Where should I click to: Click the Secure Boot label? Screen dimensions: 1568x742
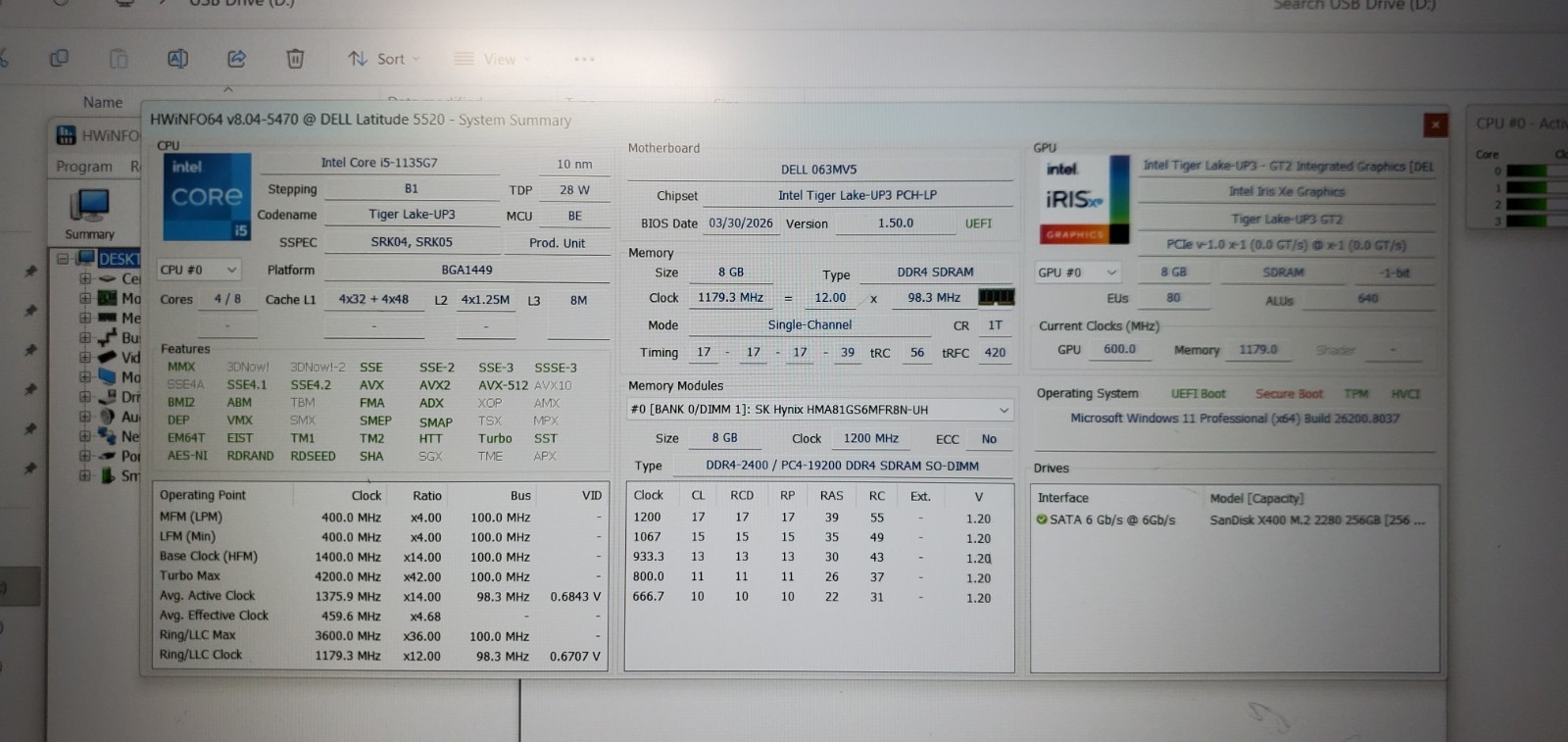click(x=1289, y=394)
